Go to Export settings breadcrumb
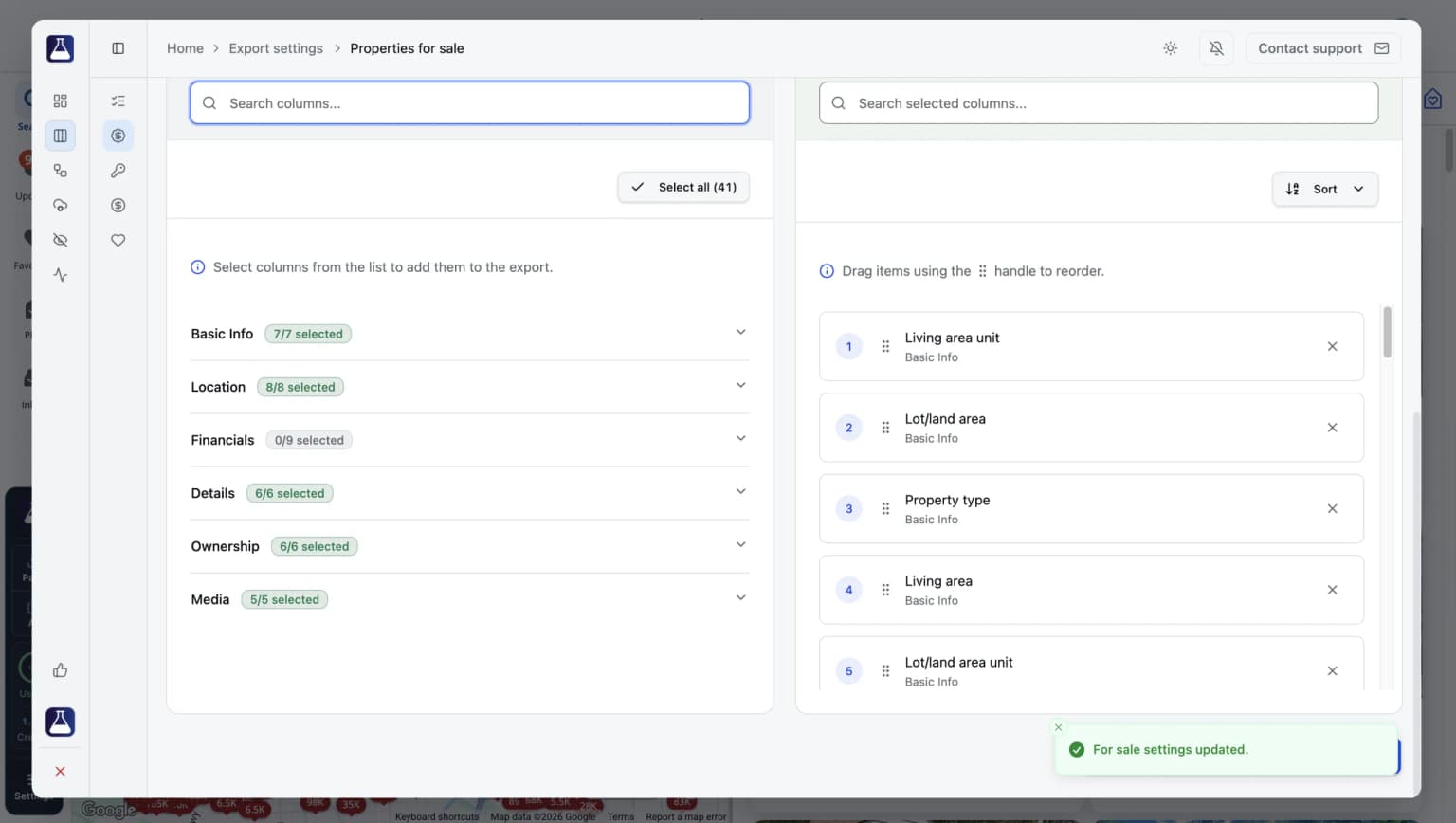Image resolution: width=1456 pixels, height=823 pixels. coord(276,48)
